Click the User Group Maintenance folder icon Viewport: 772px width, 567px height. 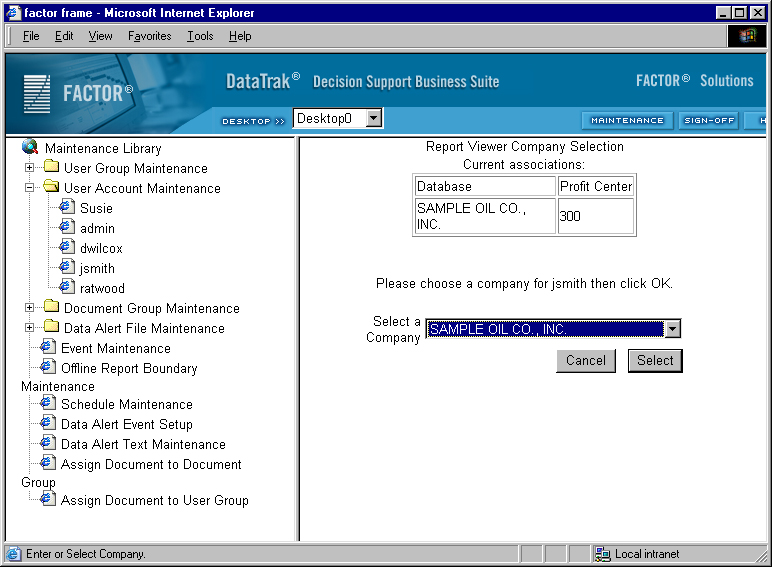coord(51,168)
